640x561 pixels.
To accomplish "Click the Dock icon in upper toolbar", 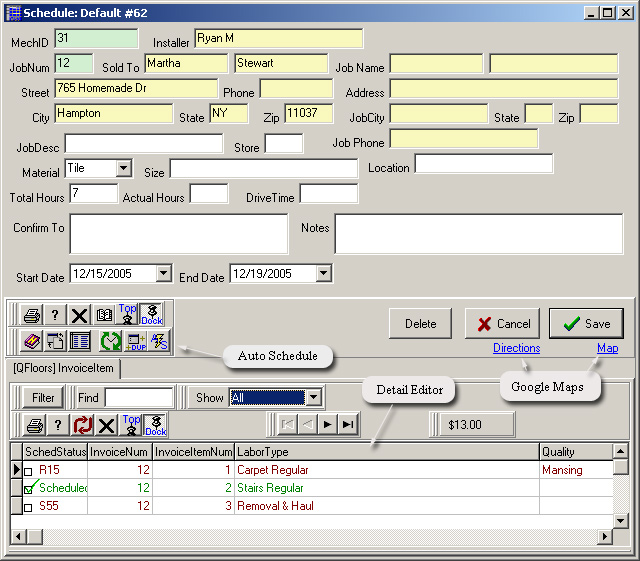I will tap(153, 314).
